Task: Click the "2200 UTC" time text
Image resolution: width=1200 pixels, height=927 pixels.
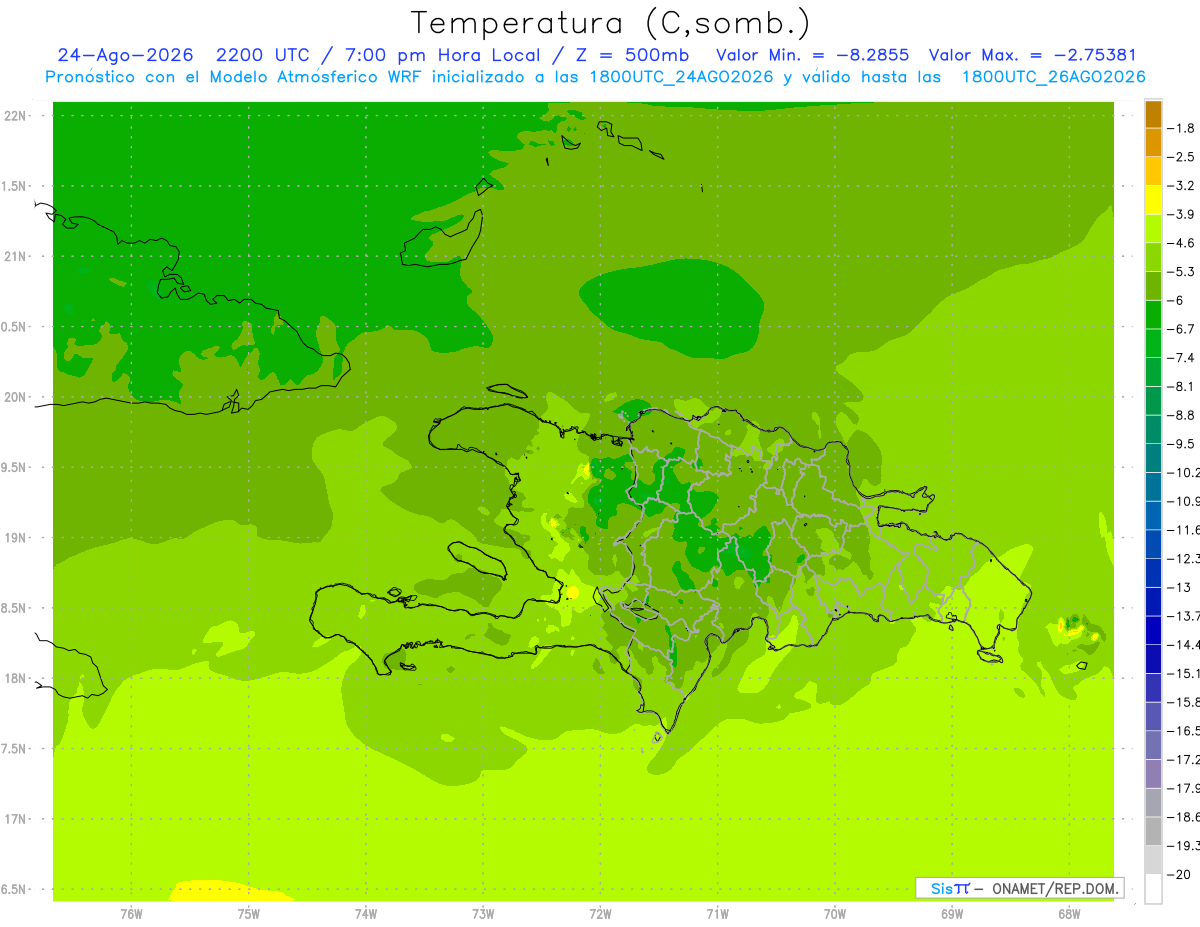Action: (x=262, y=55)
